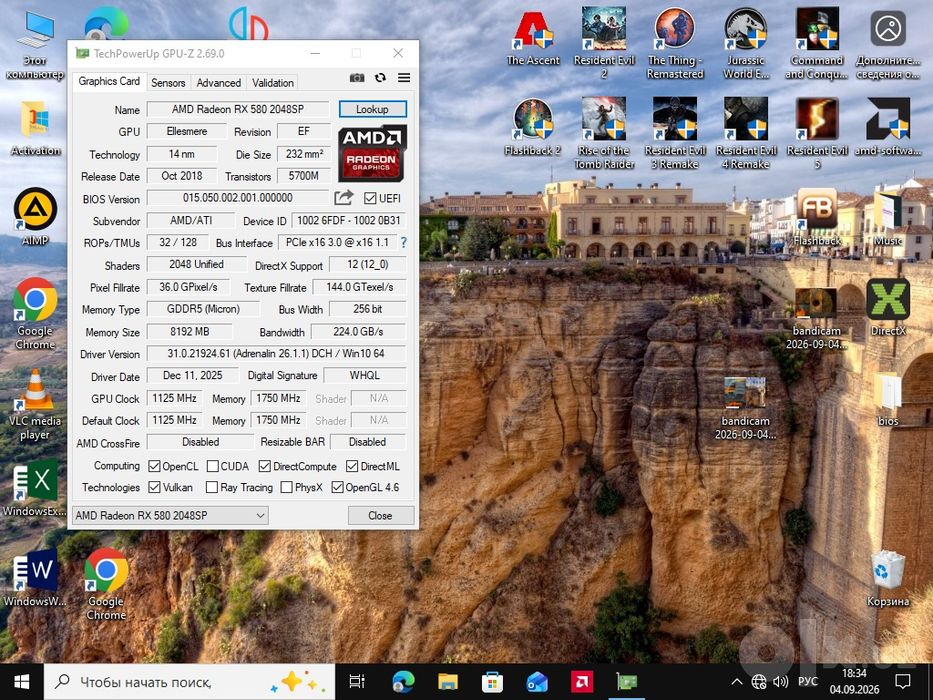Image resolution: width=933 pixels, height=700 pixels.
Task: Toggle the PhysX checkbox
Action: (x=286, y=488)
